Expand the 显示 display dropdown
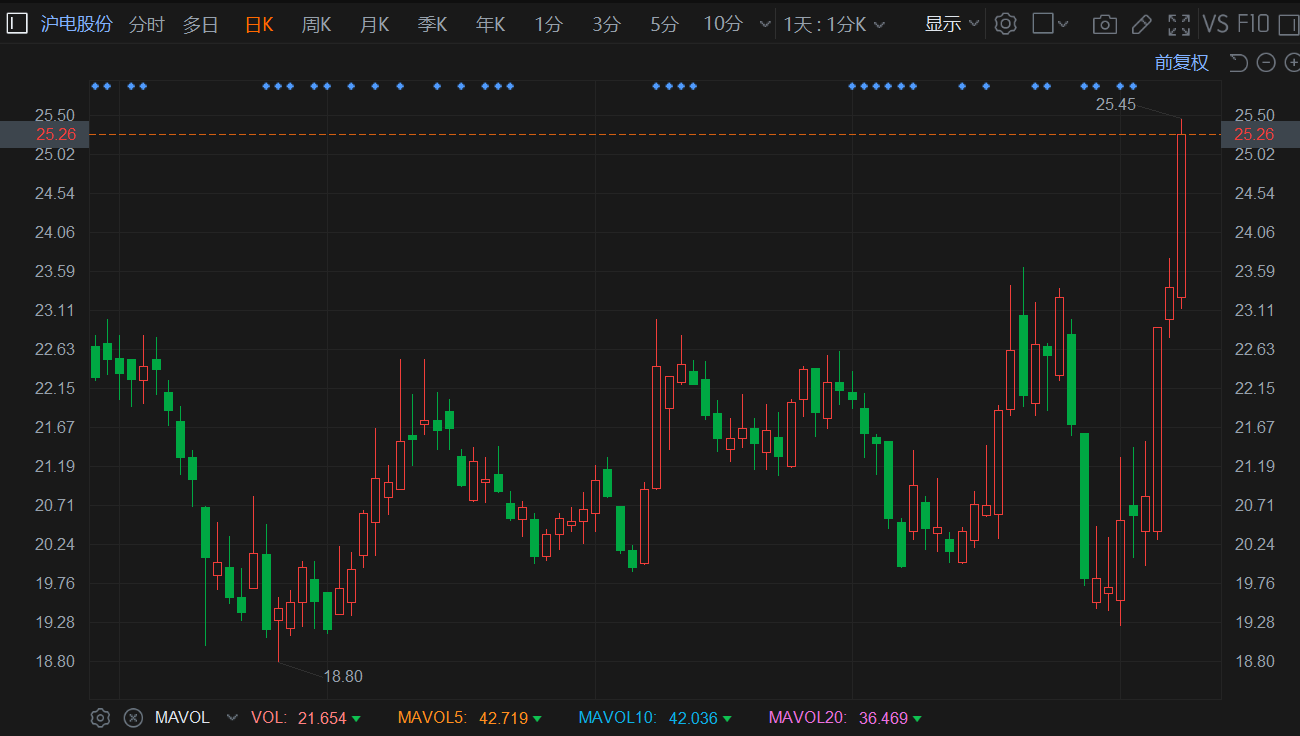This screenshot has height=736, width=1300. tap(951, 24)
